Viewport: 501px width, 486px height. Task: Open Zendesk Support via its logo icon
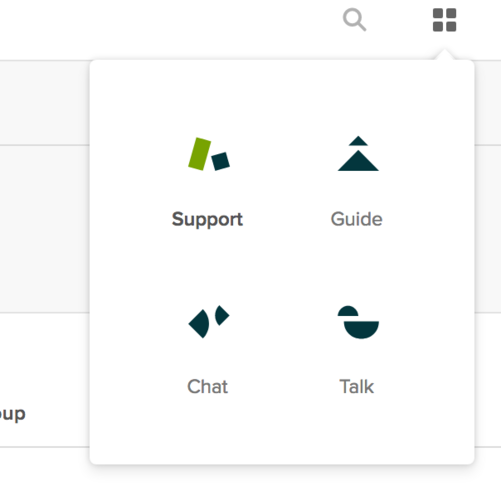click(209, 154)
